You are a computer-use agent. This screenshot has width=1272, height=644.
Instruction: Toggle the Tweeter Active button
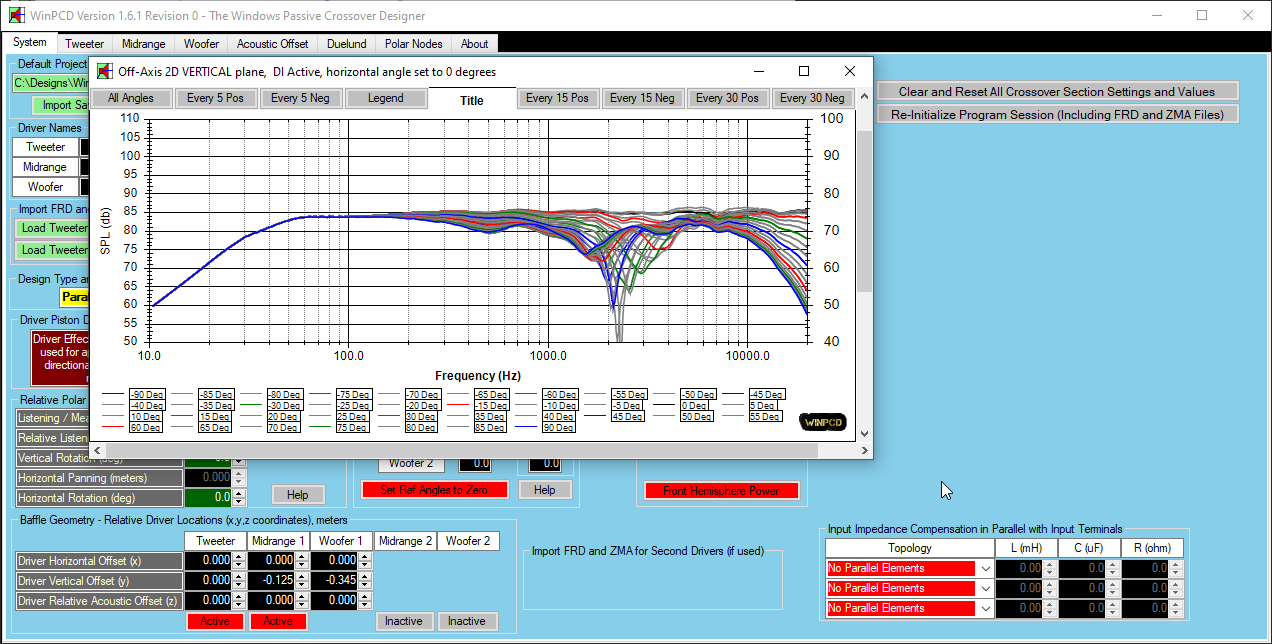[x=215, y=621]
